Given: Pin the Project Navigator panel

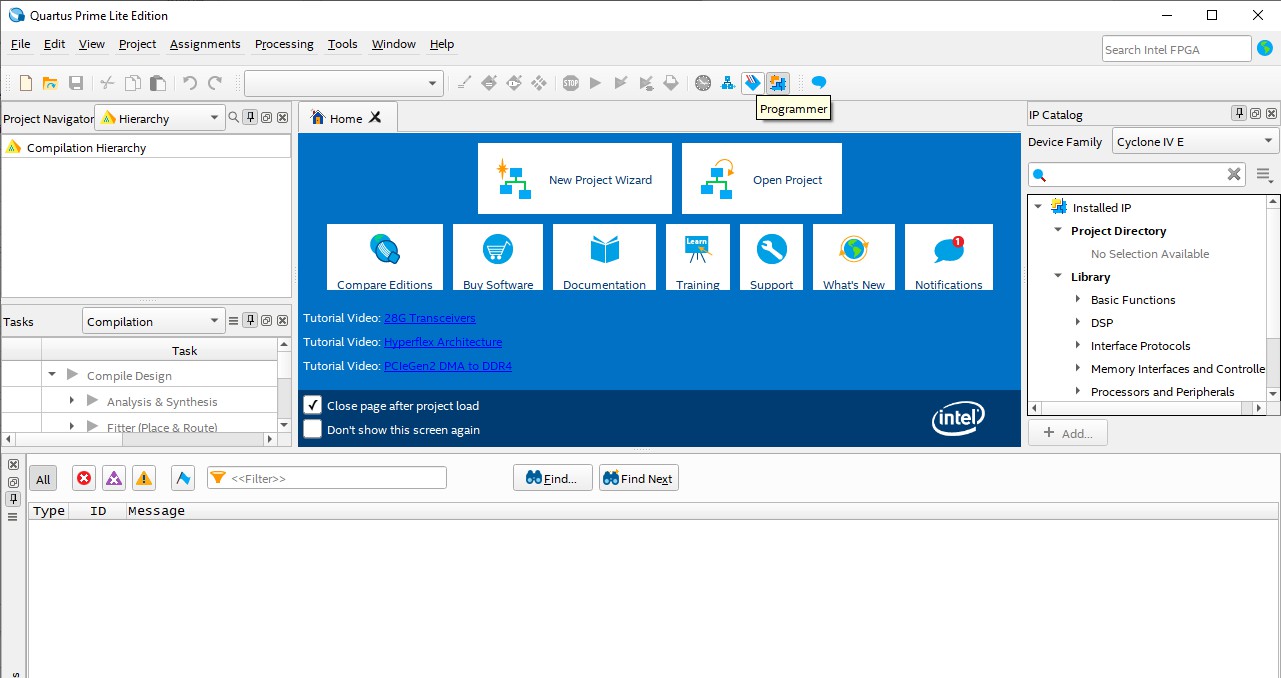Looking at the screenshot, I should [x=251, y=118].
